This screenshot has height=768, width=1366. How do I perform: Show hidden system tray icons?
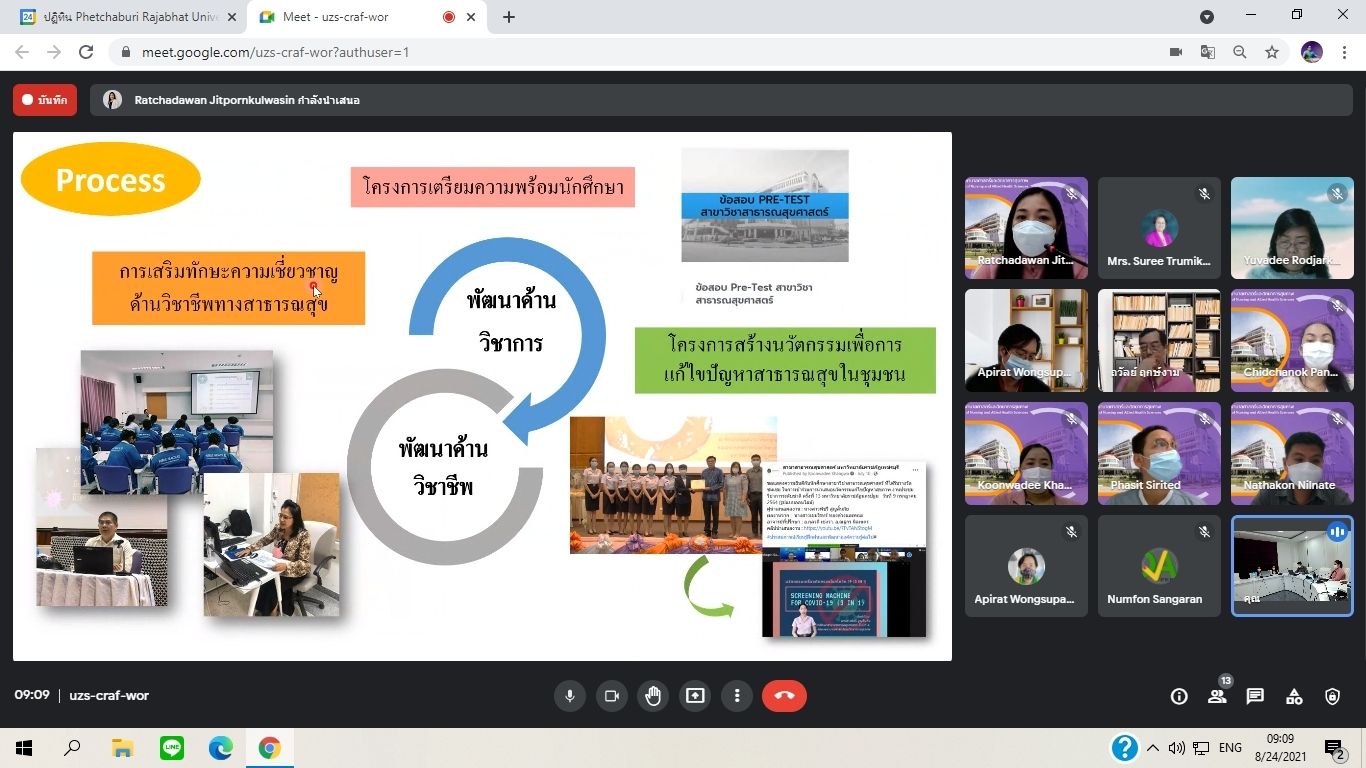click(x=1153, y=748)
